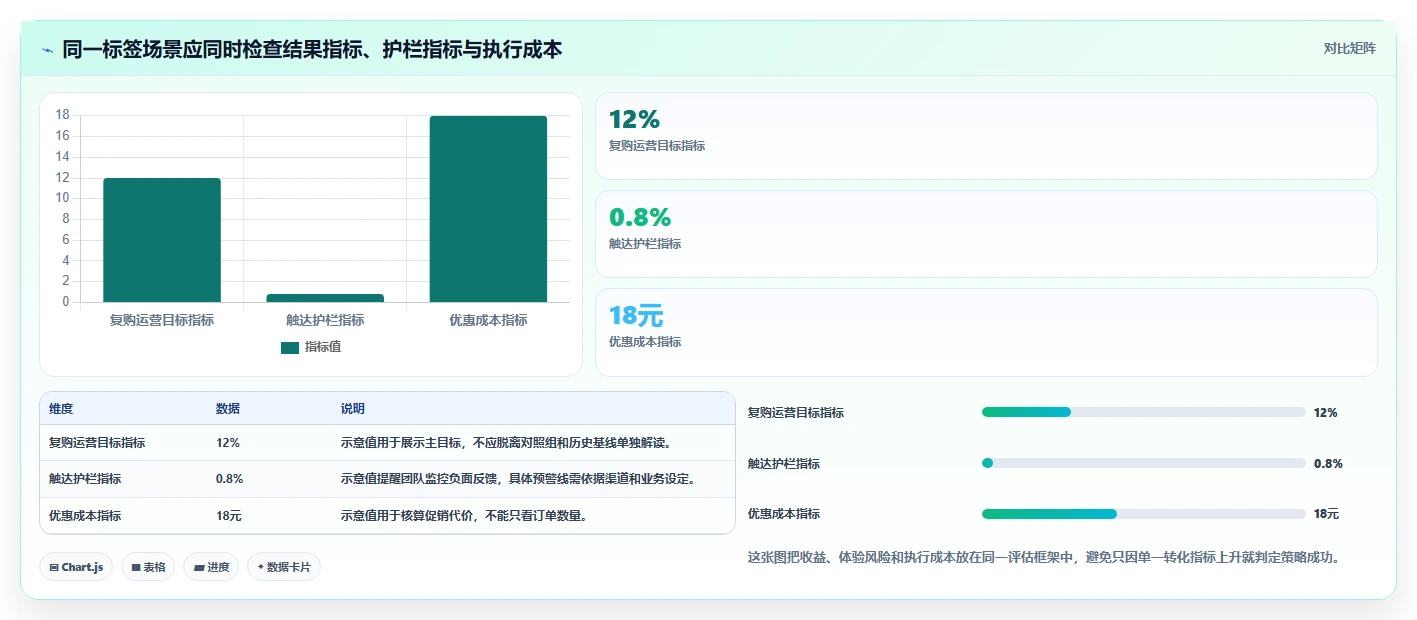Click 复购运营目标指标 x-axis label under chart
Viewport: 1417px width, 620px height.
162,320
